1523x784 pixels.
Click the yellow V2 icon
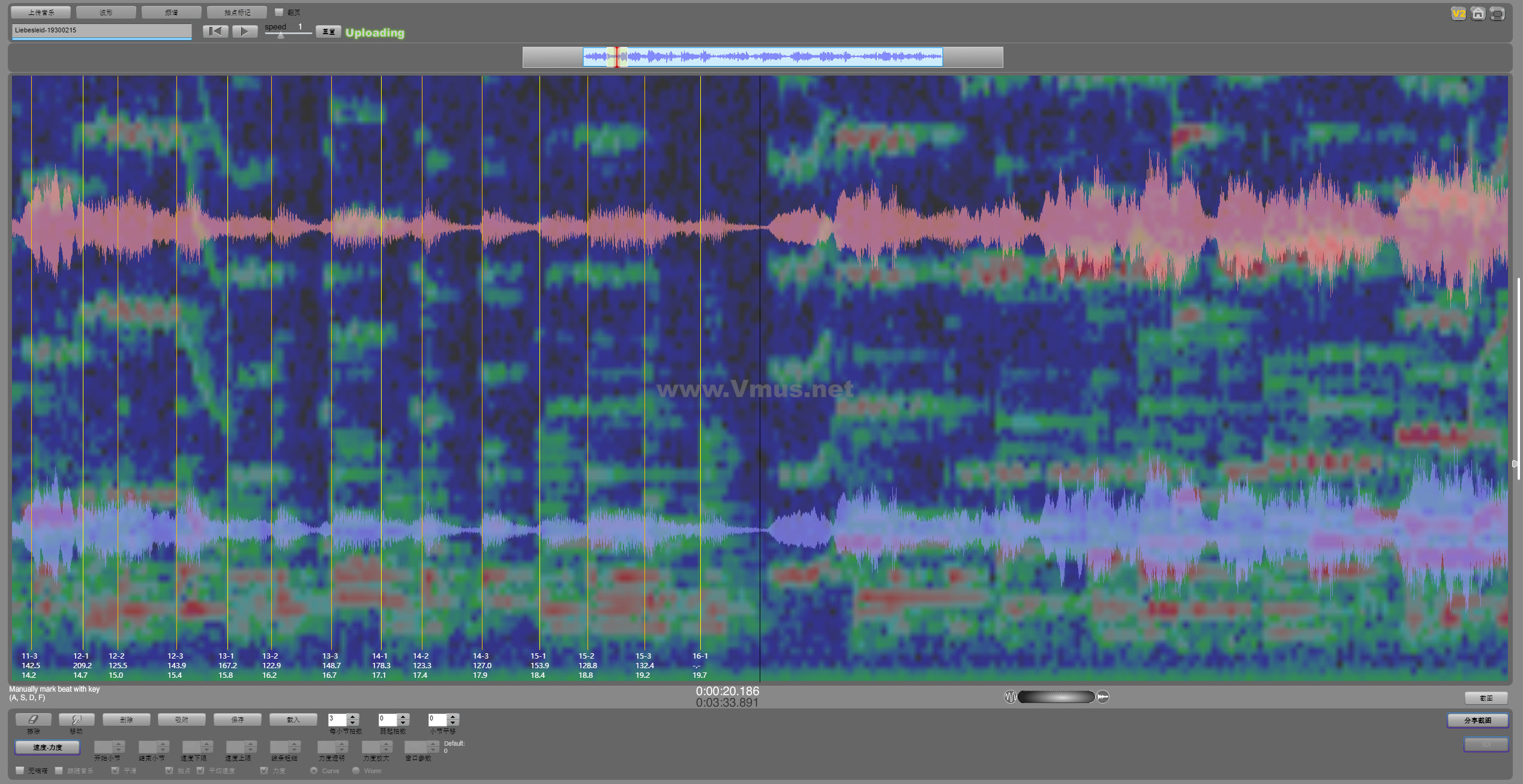(x=1459, y=13)
